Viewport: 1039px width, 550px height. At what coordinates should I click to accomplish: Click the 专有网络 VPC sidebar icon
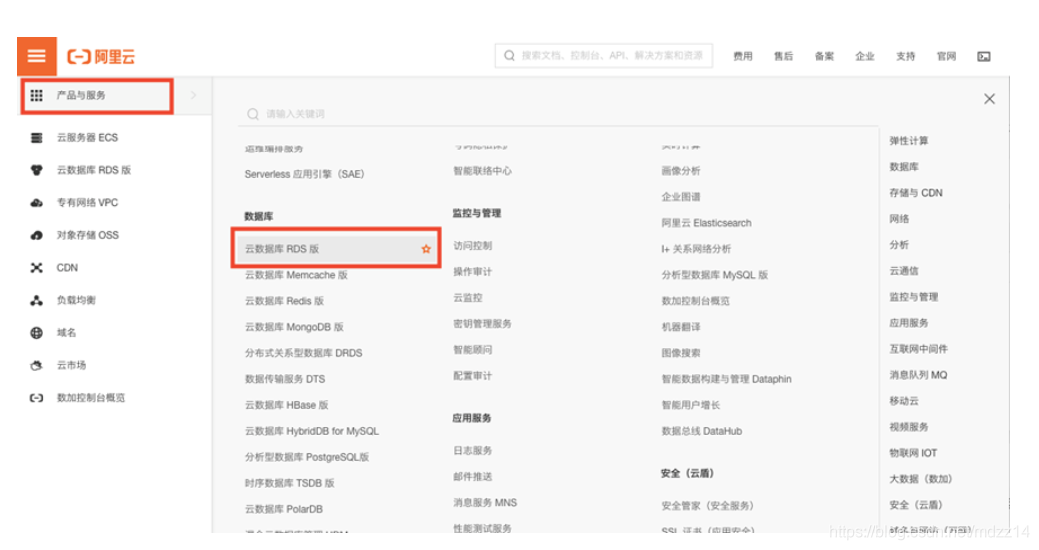36,203
